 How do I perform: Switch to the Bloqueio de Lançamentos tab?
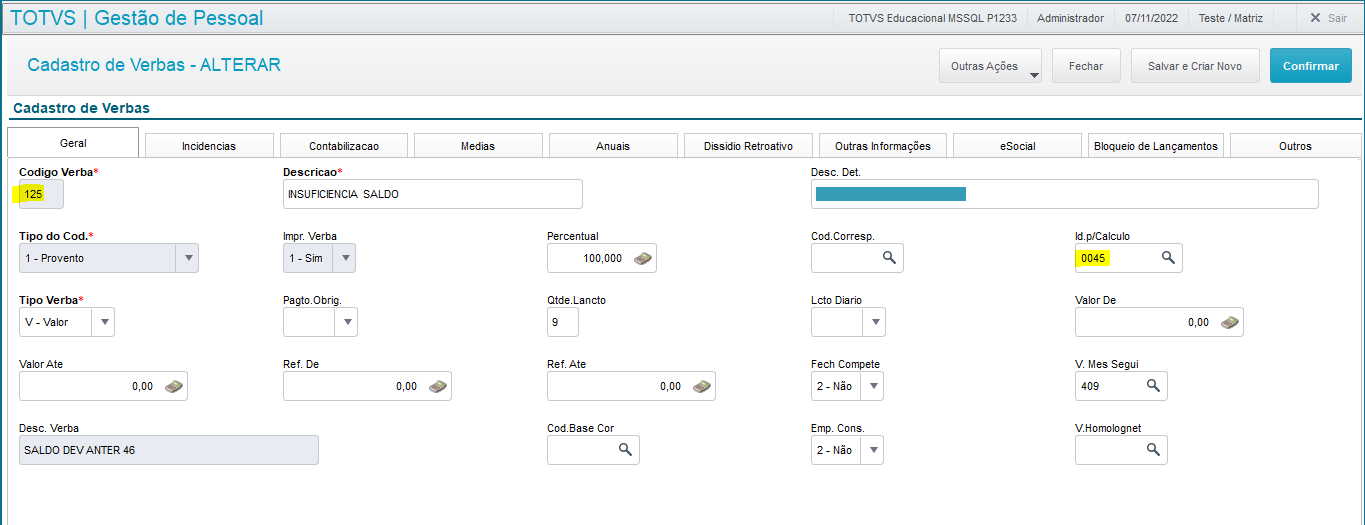coord(1156,146)
